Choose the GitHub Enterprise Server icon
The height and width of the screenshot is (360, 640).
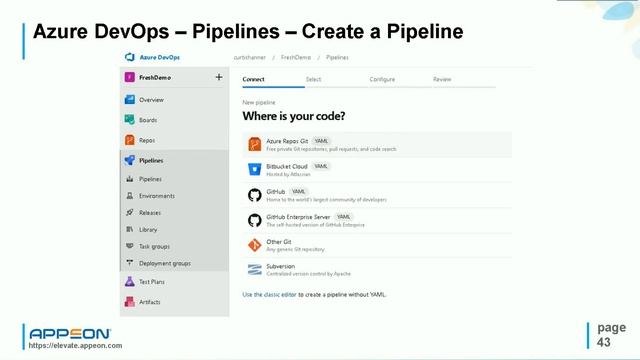point(255,220)
